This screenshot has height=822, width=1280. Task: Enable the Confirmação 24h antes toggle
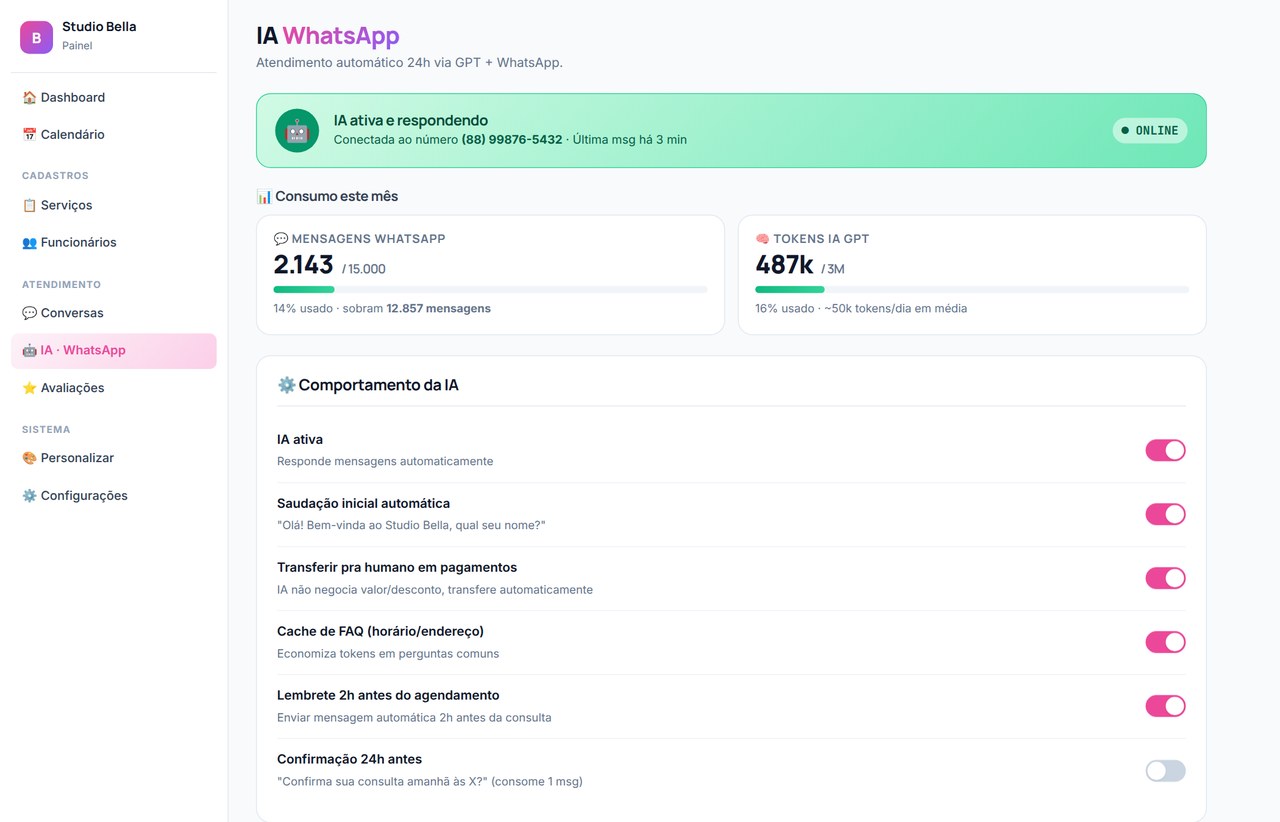pyautogui.click(x=1165, y=770)
